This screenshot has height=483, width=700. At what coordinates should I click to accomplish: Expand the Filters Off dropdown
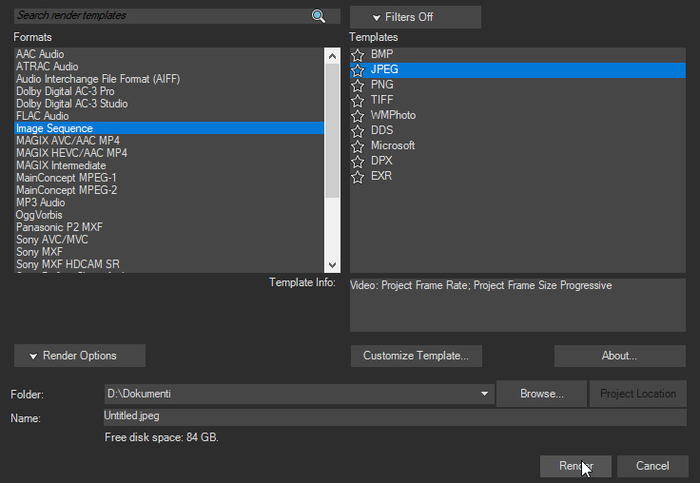coord(415,17)
